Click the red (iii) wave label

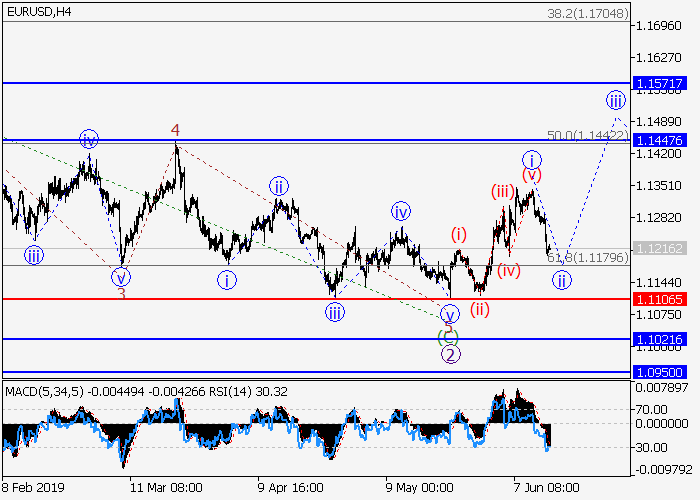(502, 191)
